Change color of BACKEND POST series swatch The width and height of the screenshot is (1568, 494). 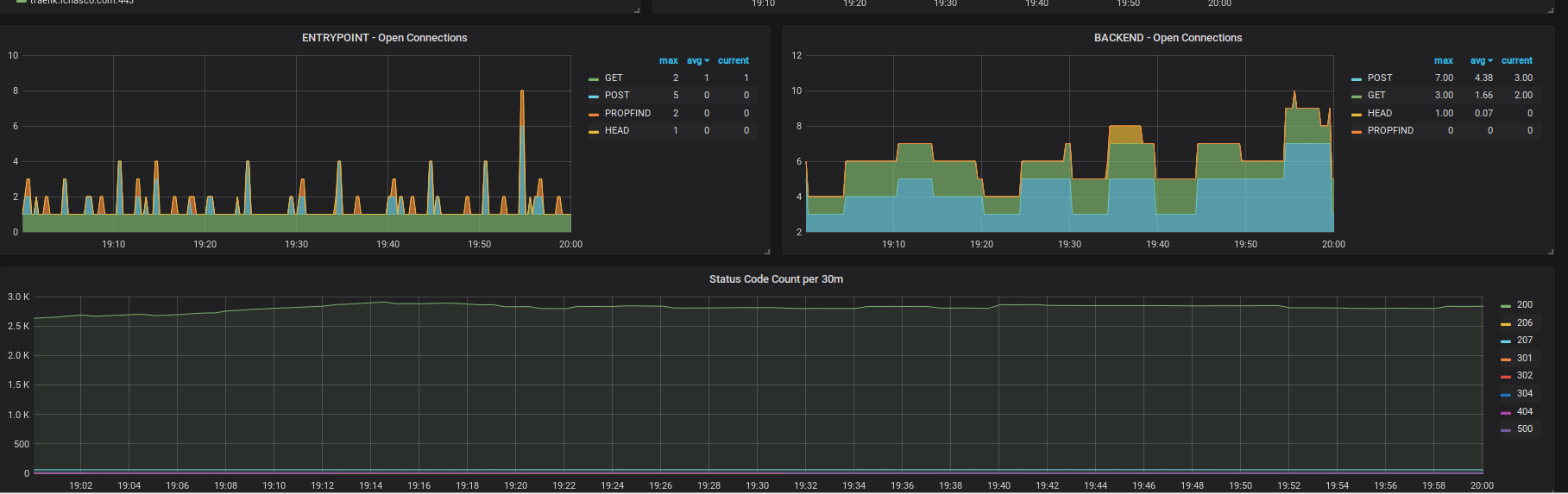point(1357,79)
